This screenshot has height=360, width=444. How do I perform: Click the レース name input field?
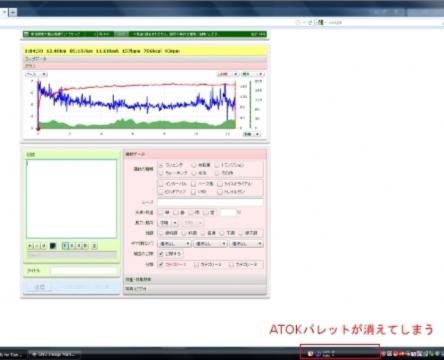(210, 202)
